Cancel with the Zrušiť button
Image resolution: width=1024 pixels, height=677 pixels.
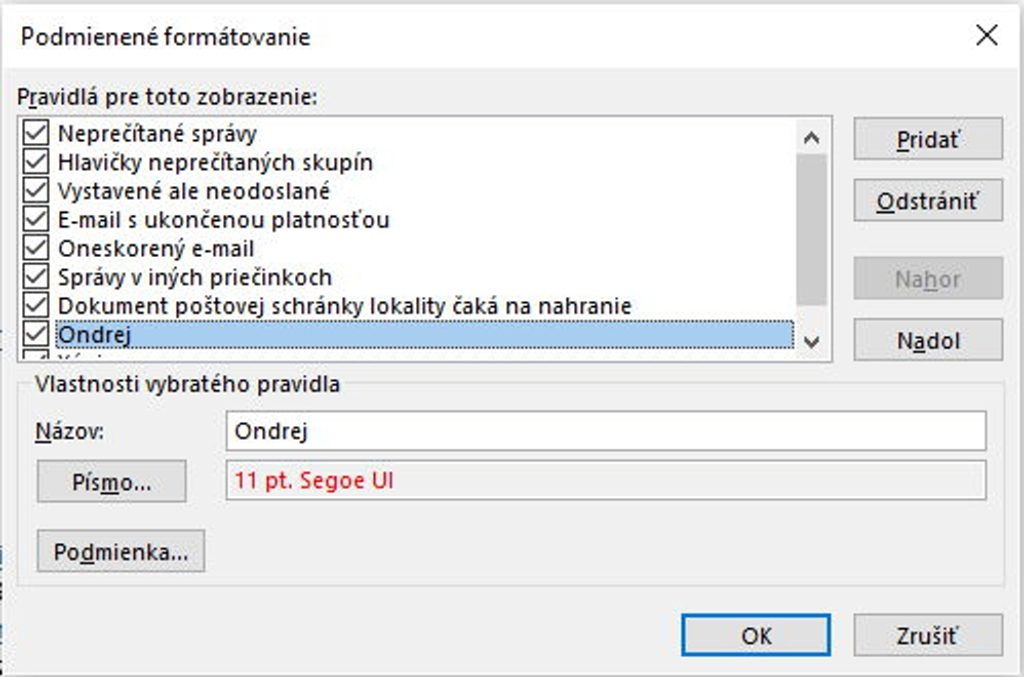click(x=927, y=635)
